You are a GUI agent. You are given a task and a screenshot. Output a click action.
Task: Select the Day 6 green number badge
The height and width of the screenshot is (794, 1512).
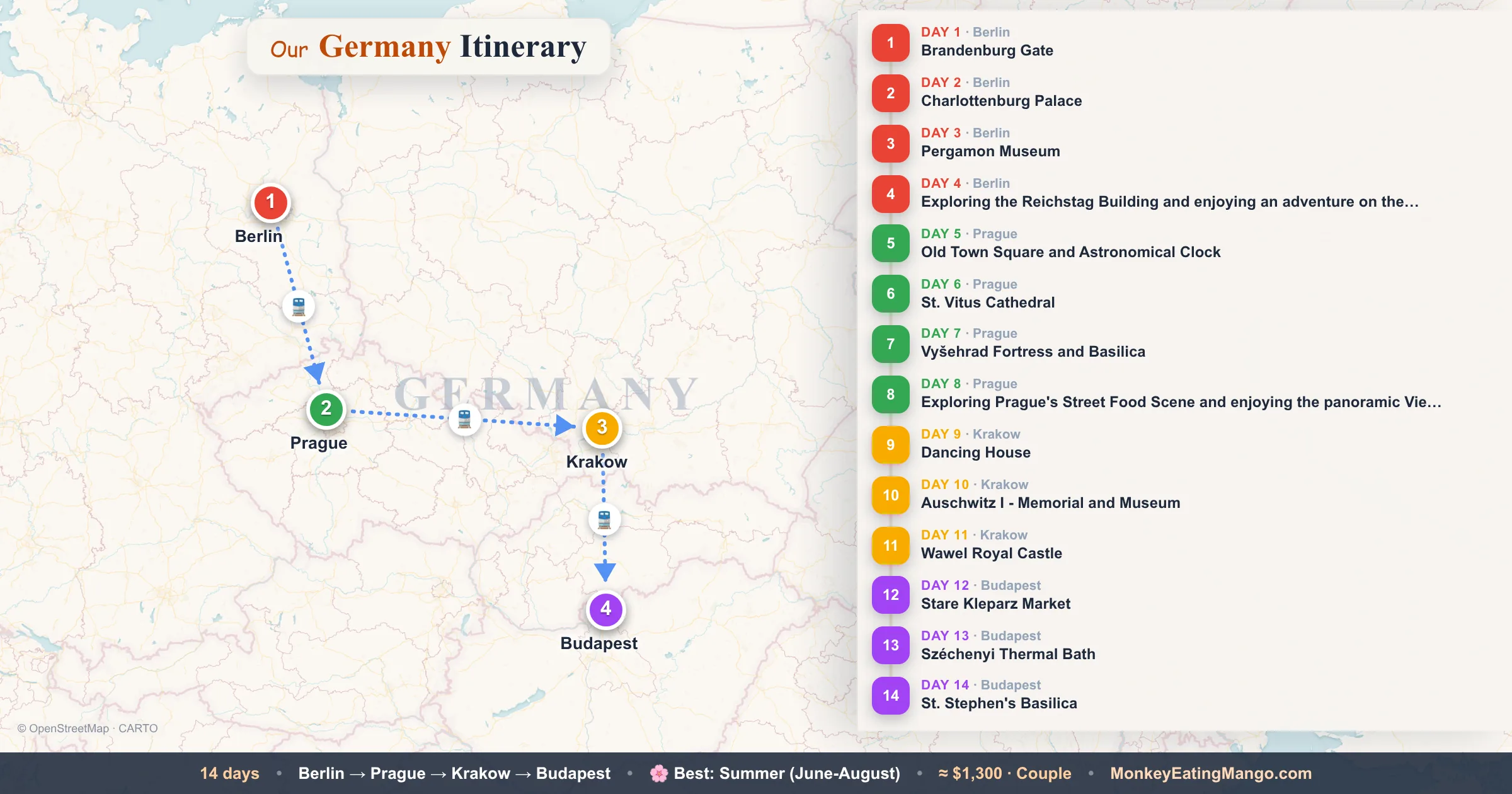click(890, 294)
